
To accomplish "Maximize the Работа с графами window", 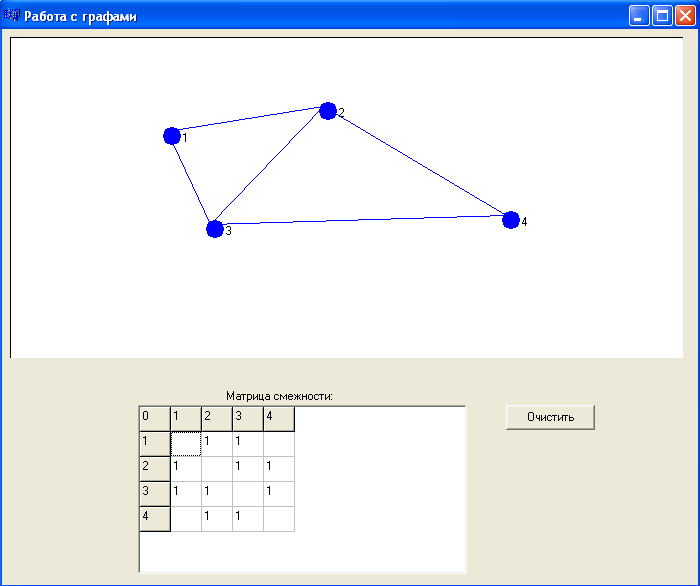I will (662, 16).
